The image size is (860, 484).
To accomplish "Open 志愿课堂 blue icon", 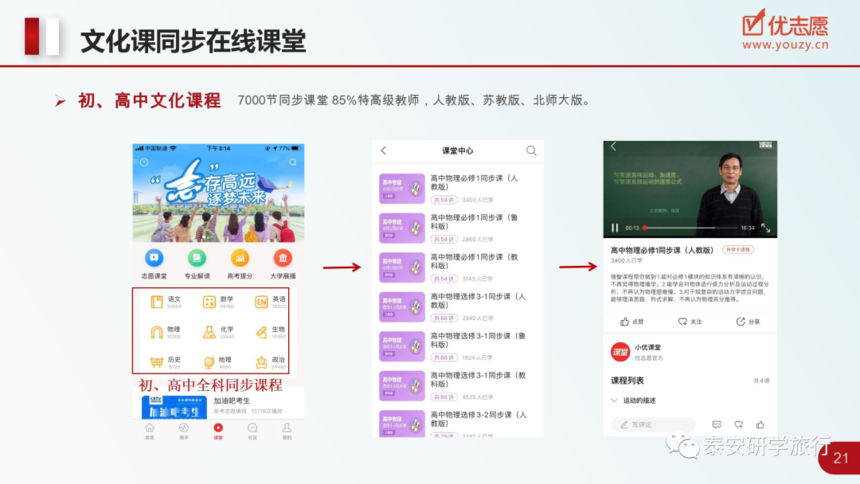I will click(x=154, y=257).
